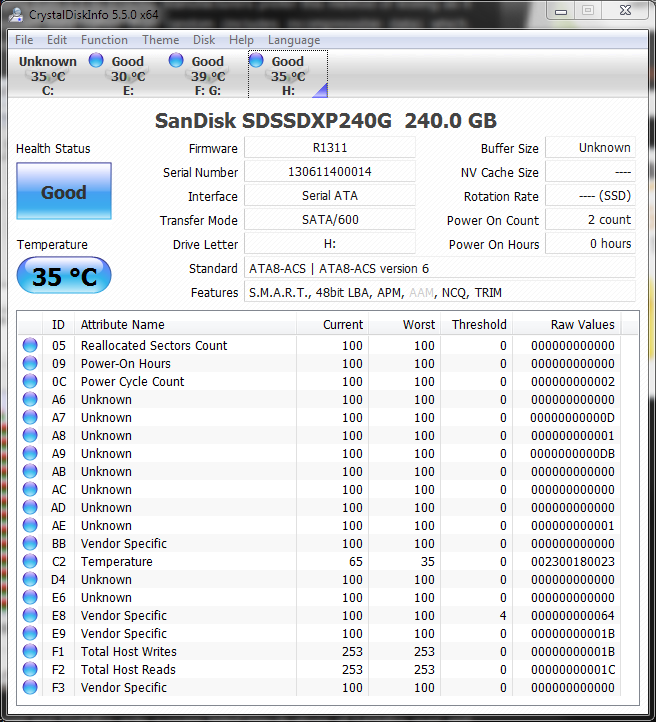Viewport: 656px width, 722px height.
Task: Click the status icon beside Temperature attribute row
Action: pos(30,562)
